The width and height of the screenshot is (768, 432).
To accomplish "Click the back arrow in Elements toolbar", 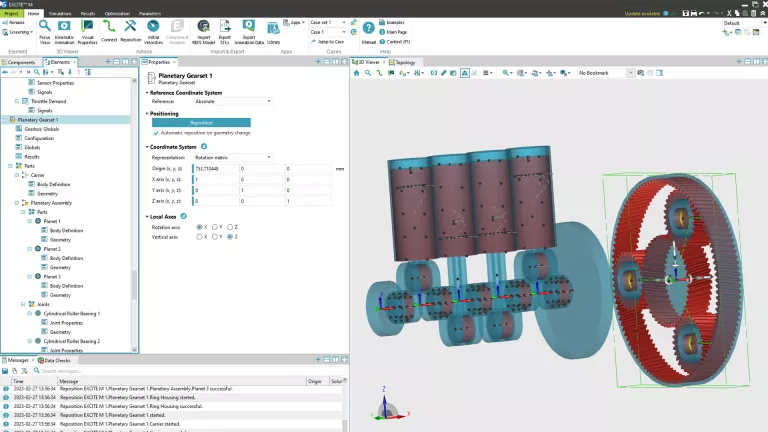I will 5,72.
